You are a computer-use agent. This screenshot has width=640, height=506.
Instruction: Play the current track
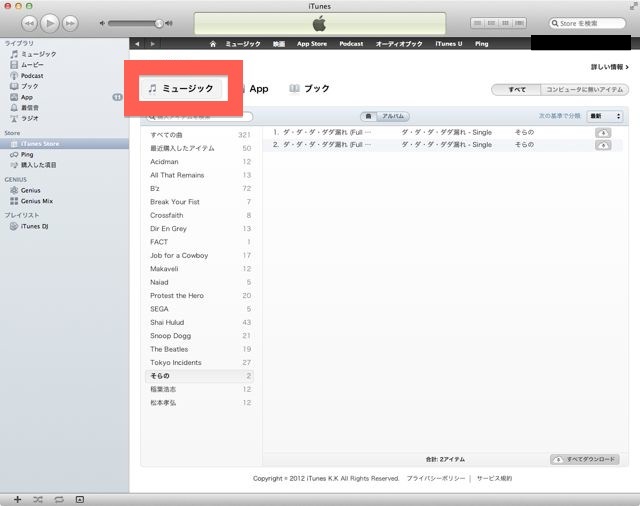pyautogui.click(x=50, y=24)
